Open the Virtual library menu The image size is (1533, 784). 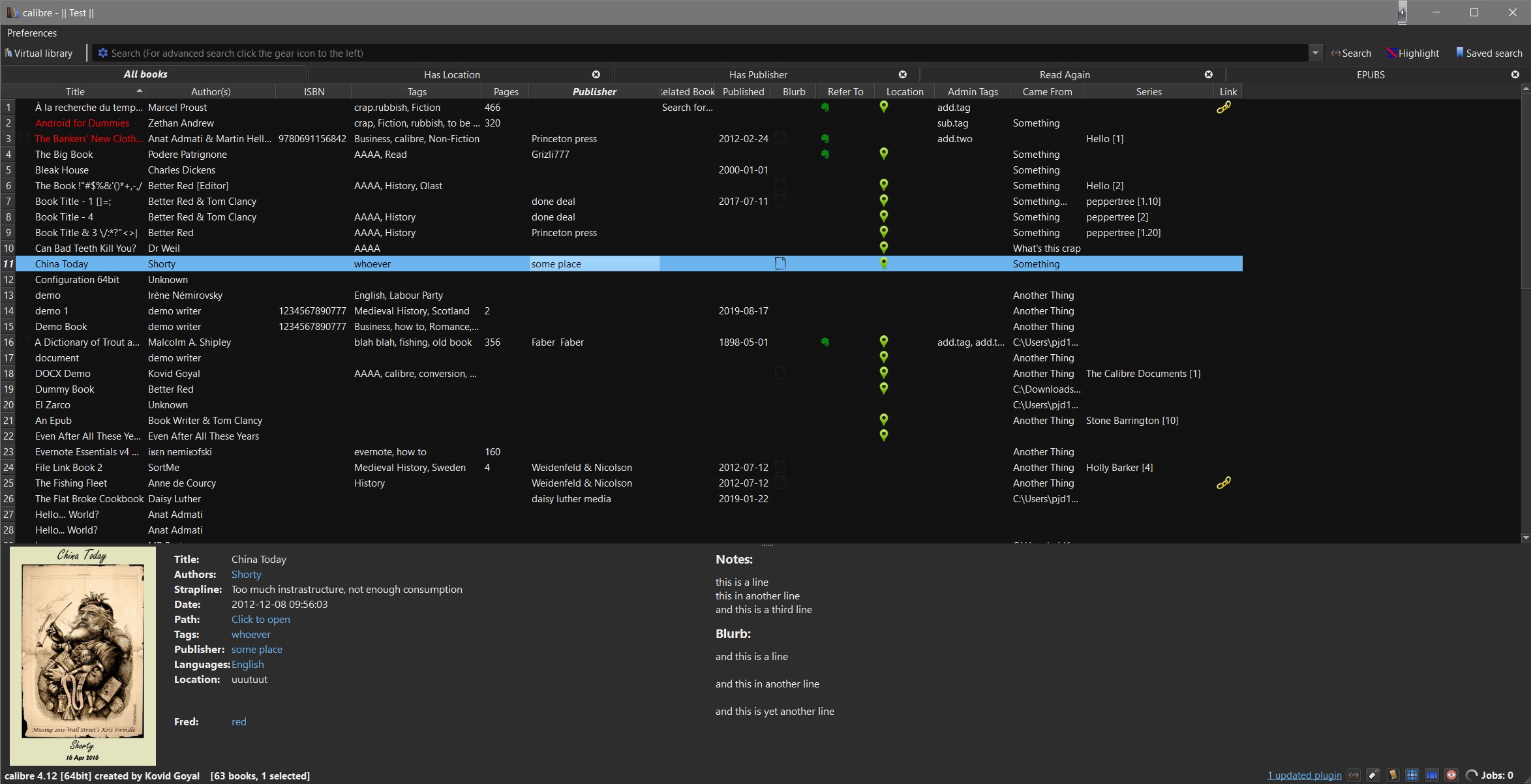coord(39,53)
